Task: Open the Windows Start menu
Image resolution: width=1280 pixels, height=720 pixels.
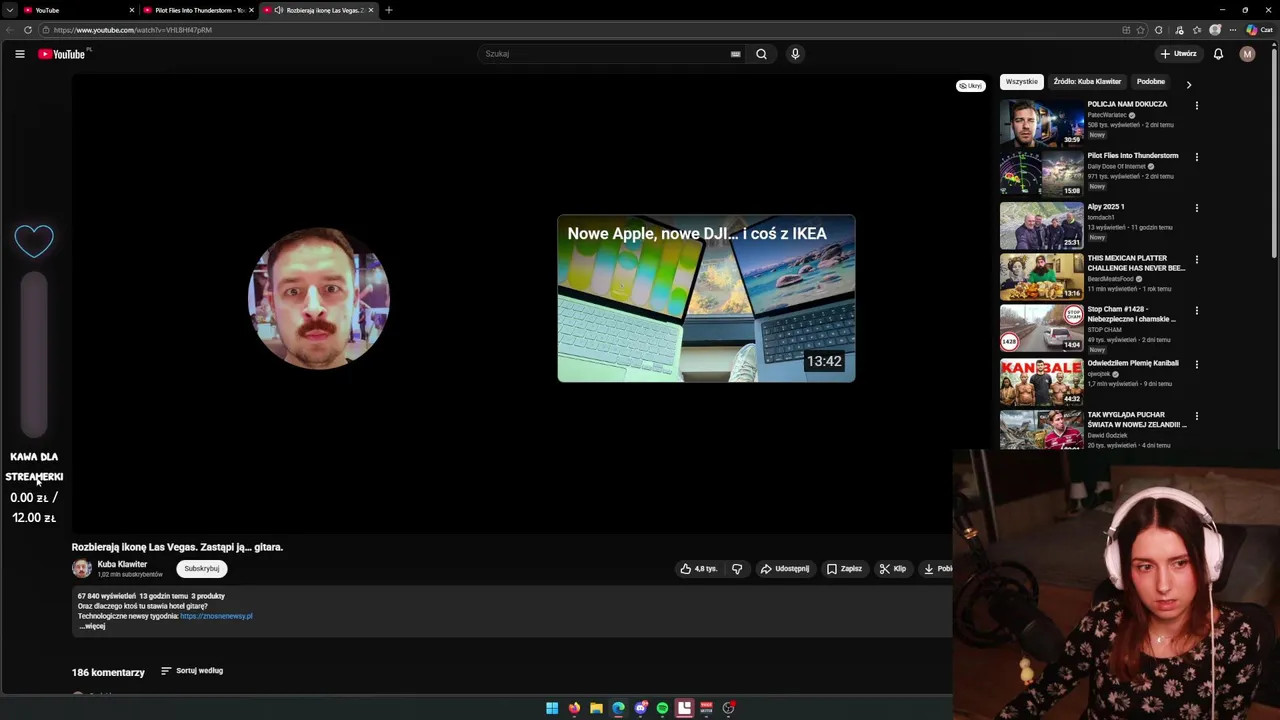Action: click(552, 708)
